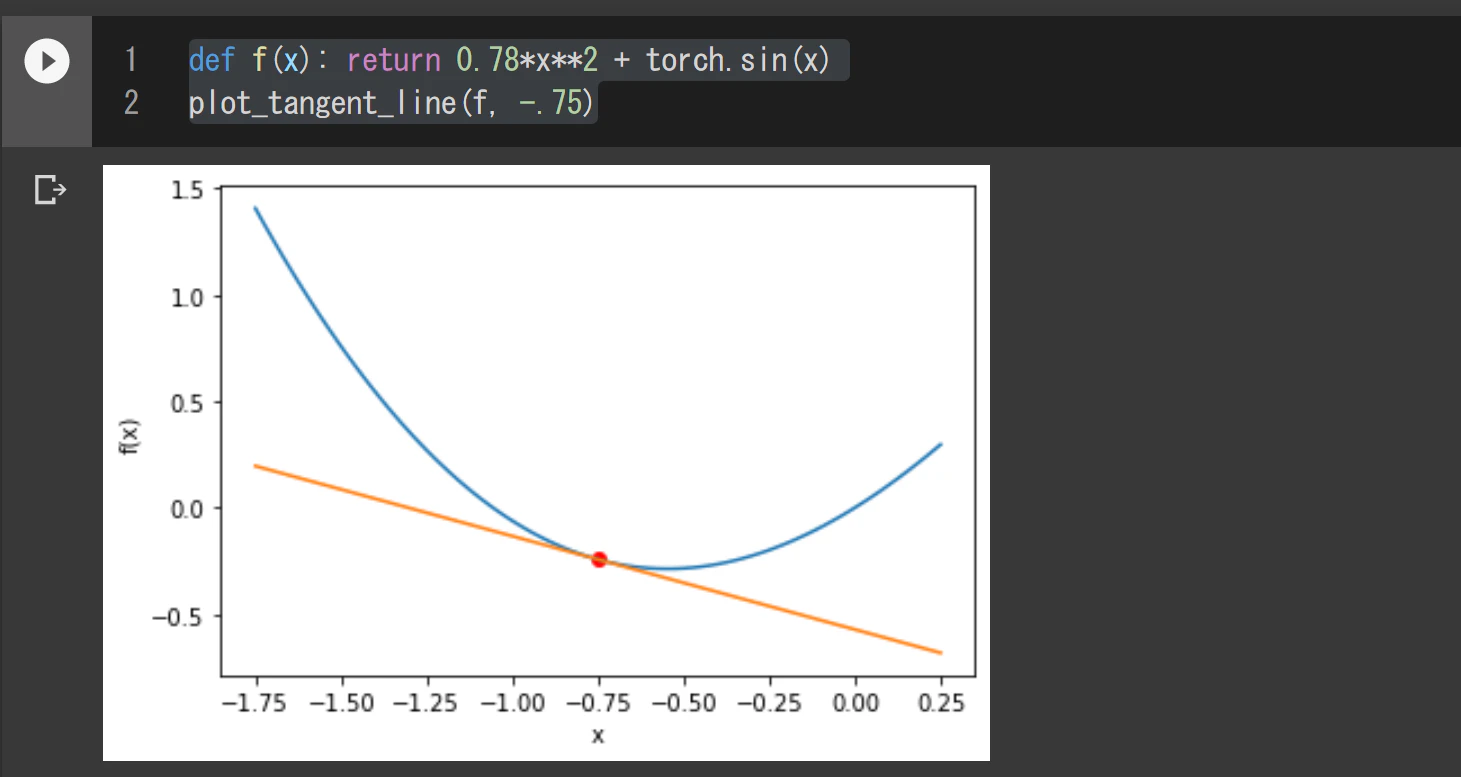Viewport: 1461px width, 777px height.
Task: Run the code cell with play button
Action: tap(47, 61)
